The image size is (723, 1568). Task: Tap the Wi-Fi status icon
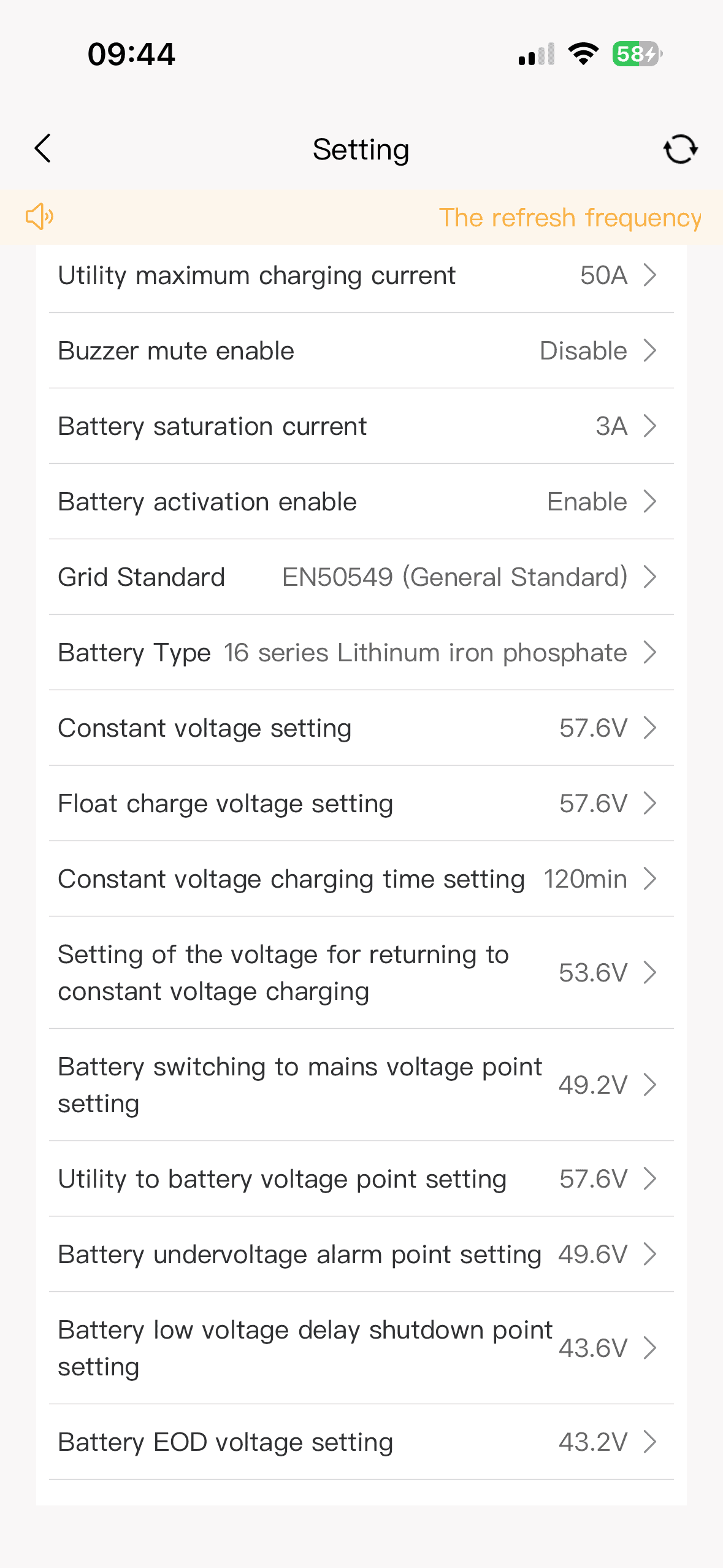click(x=583, y=54)
